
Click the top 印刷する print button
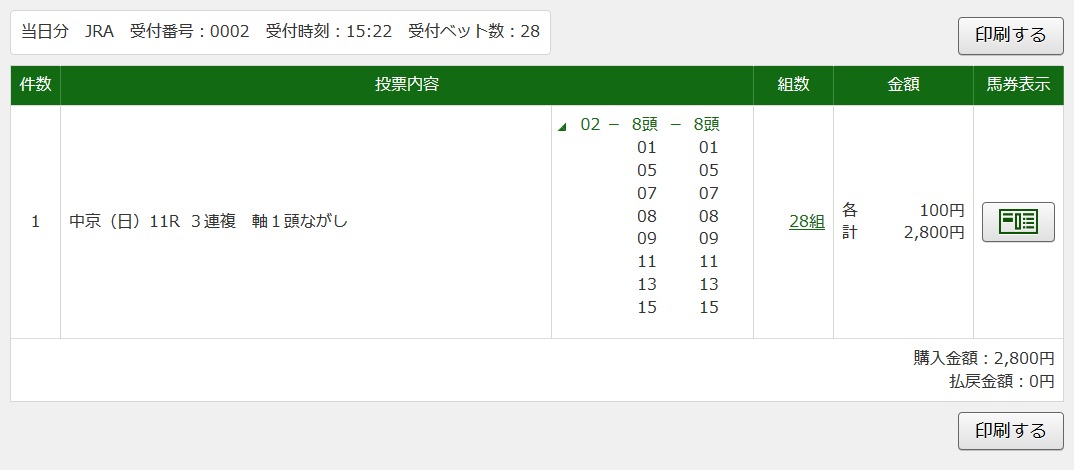[1009, 35]
